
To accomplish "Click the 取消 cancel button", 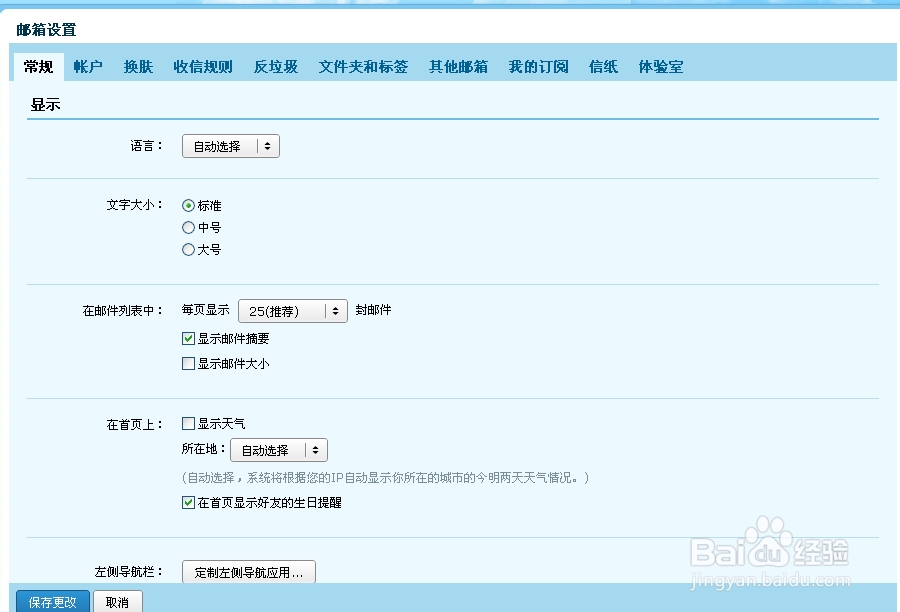I will click(117, 602).
